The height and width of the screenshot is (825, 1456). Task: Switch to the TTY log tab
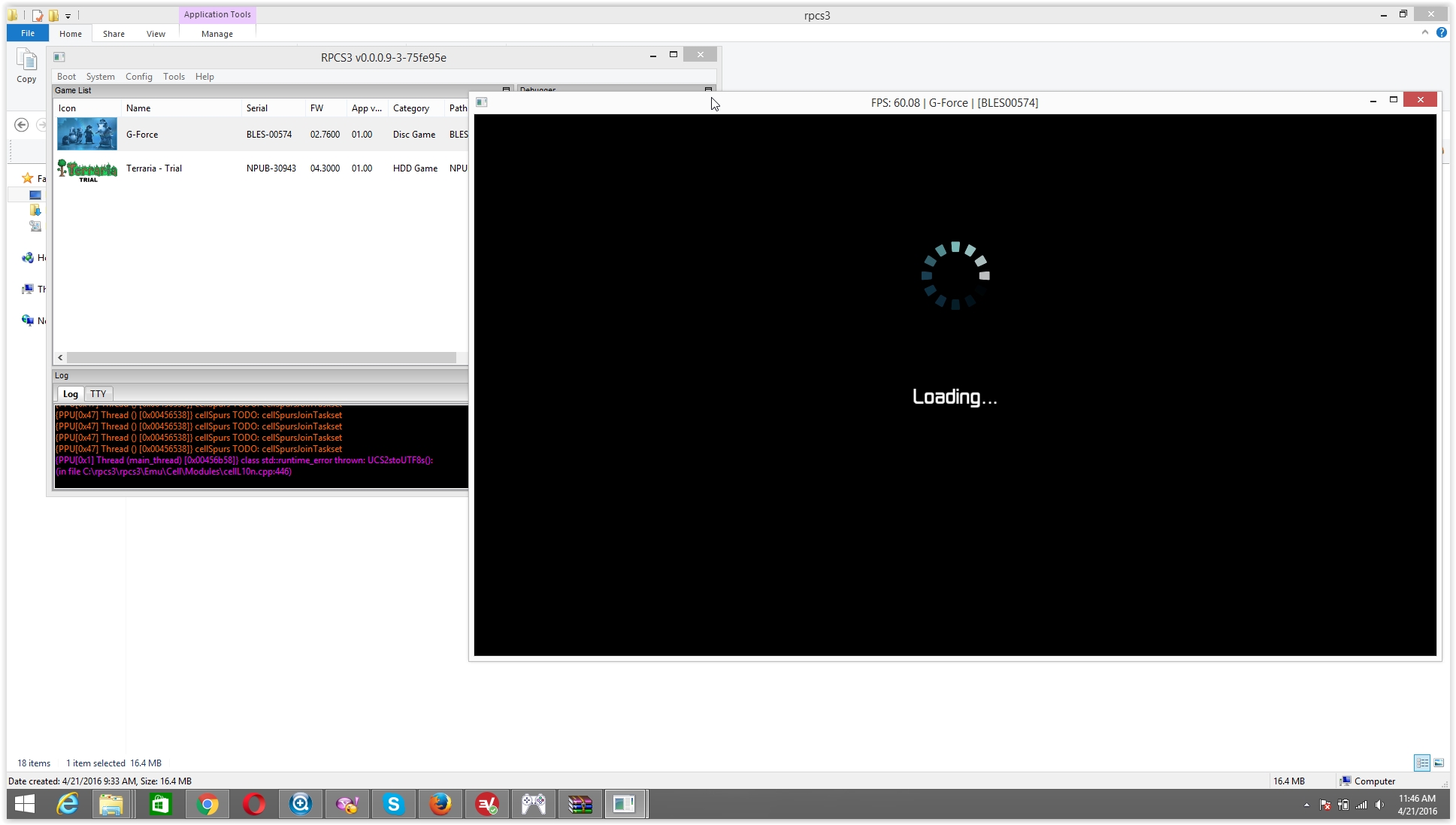pyautogui.click(x=98, y=394)
